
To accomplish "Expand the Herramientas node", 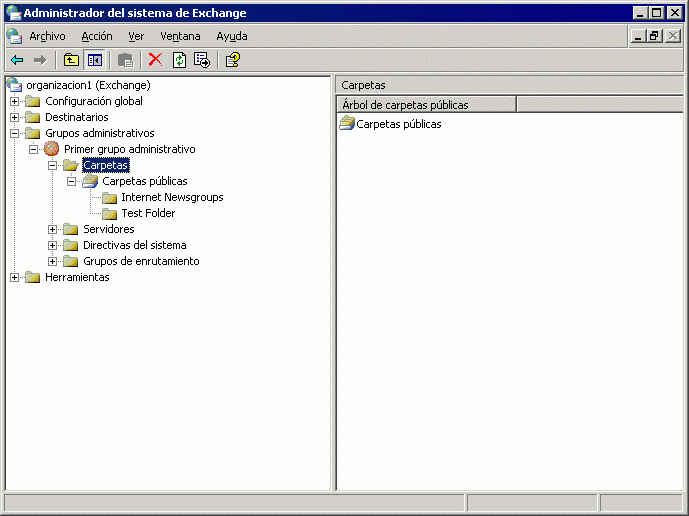I will (15, 277).
